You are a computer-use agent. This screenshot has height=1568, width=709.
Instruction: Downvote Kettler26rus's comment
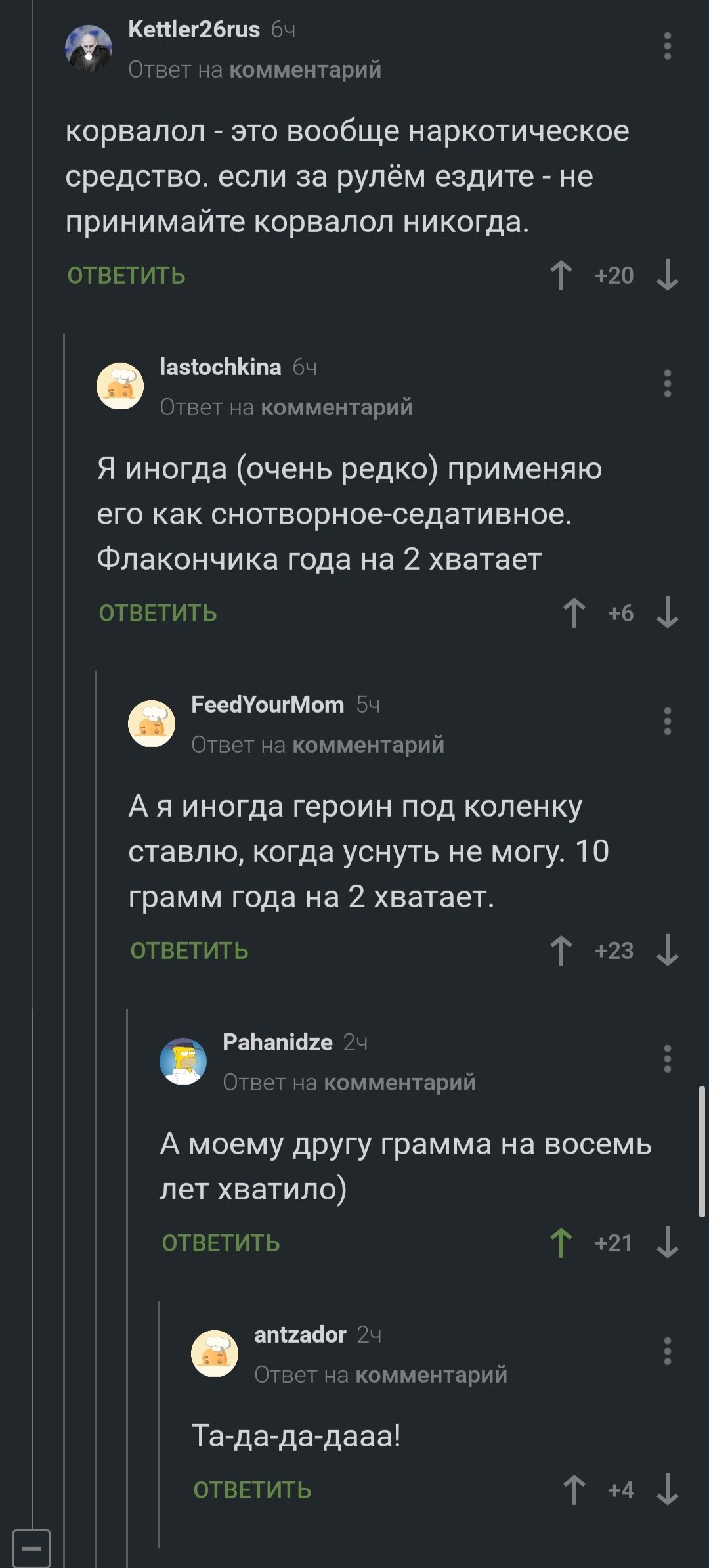[667, 275]
